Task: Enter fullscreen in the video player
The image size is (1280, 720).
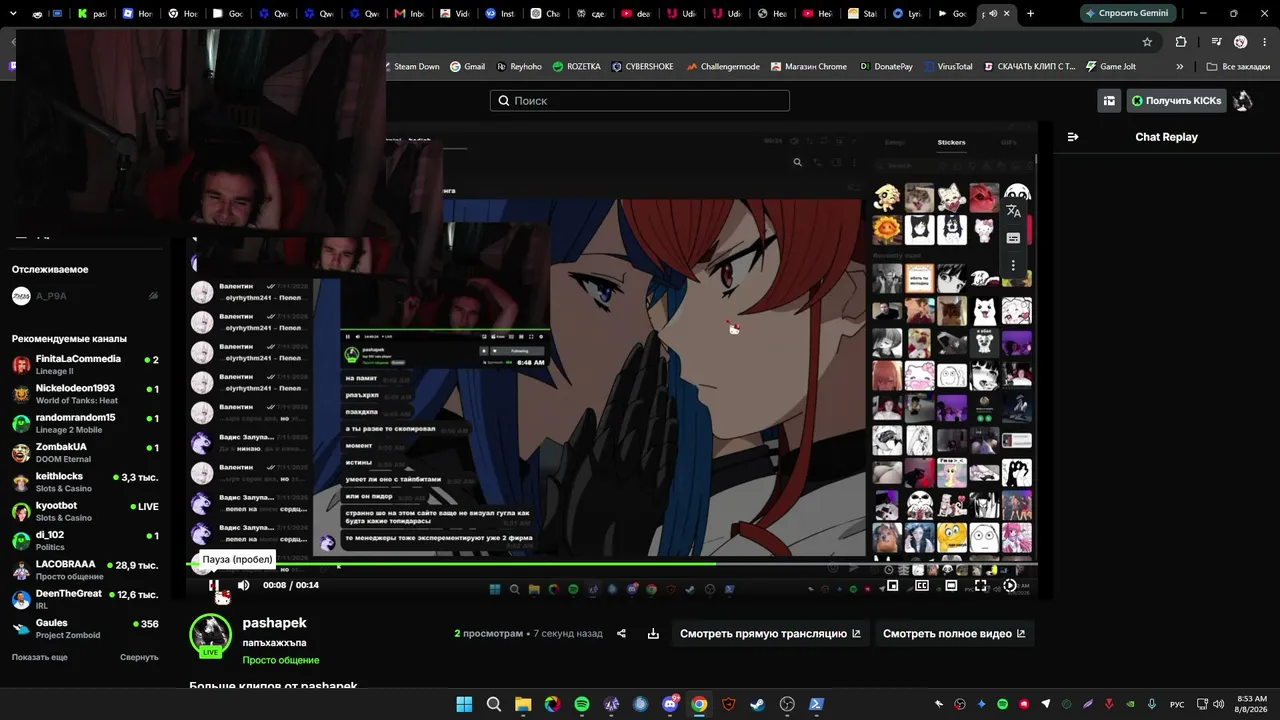Action: 980,585
